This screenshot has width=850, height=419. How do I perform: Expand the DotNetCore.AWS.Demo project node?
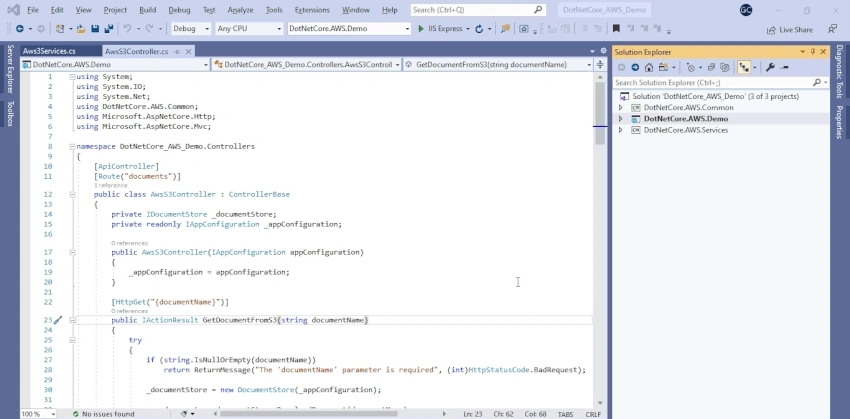click(x=621, y=119)
